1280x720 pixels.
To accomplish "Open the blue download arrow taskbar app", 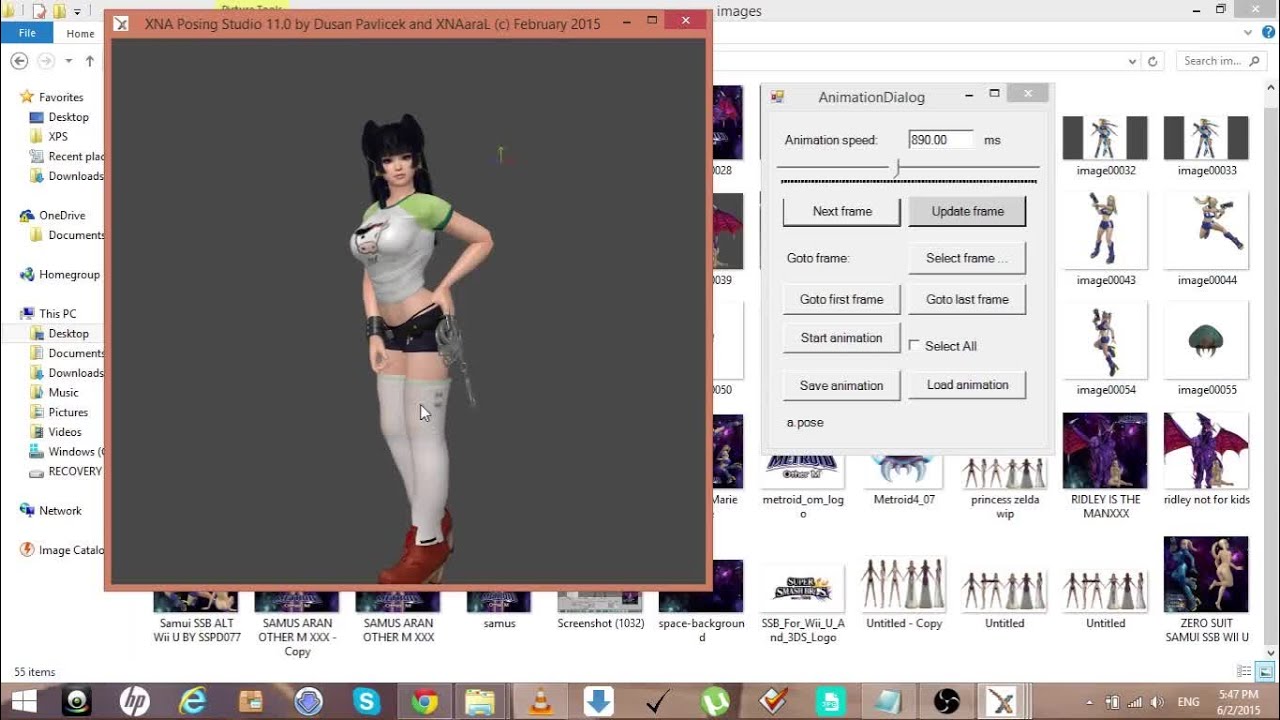I will (x=598, y=701).
